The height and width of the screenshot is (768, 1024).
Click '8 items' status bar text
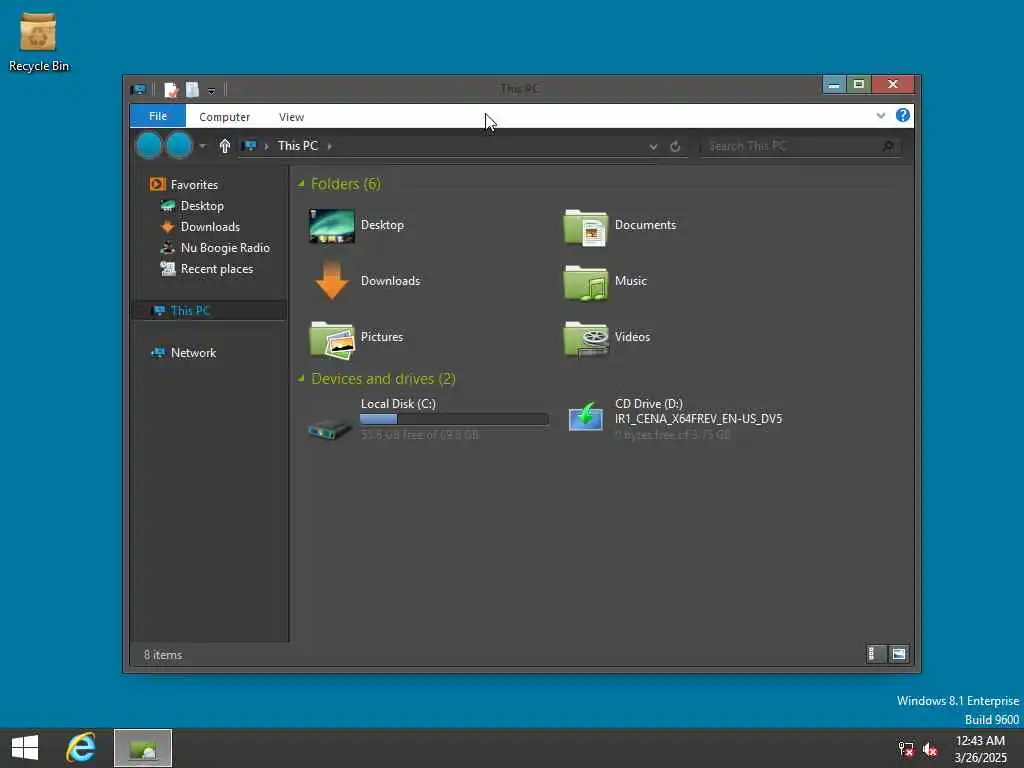(163, 654)
